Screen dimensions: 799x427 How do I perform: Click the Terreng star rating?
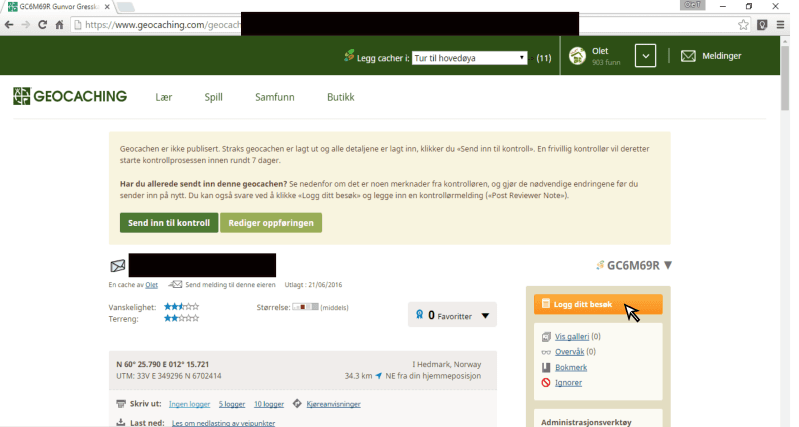181,318
